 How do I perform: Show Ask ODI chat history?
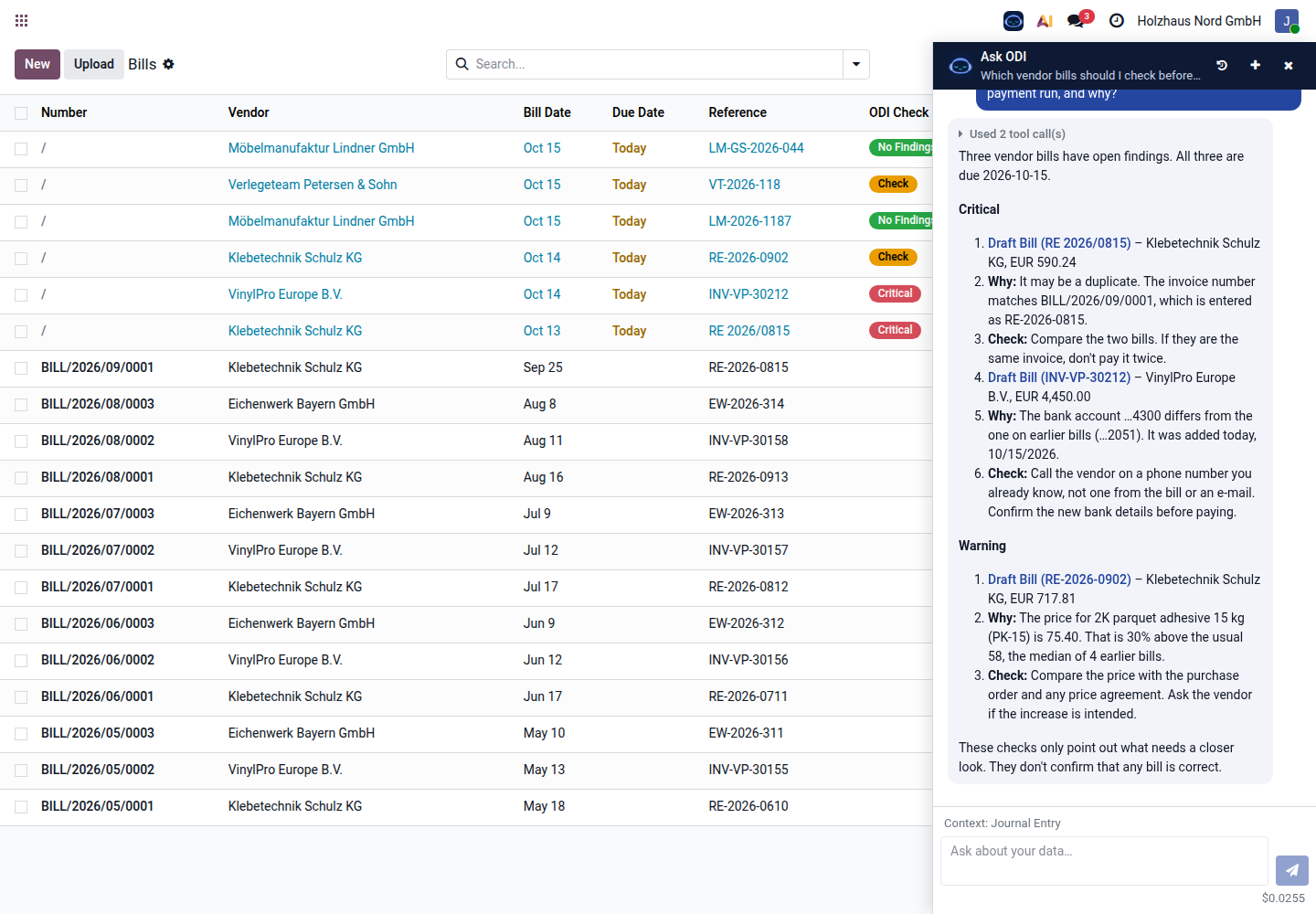pos(1222,65)
